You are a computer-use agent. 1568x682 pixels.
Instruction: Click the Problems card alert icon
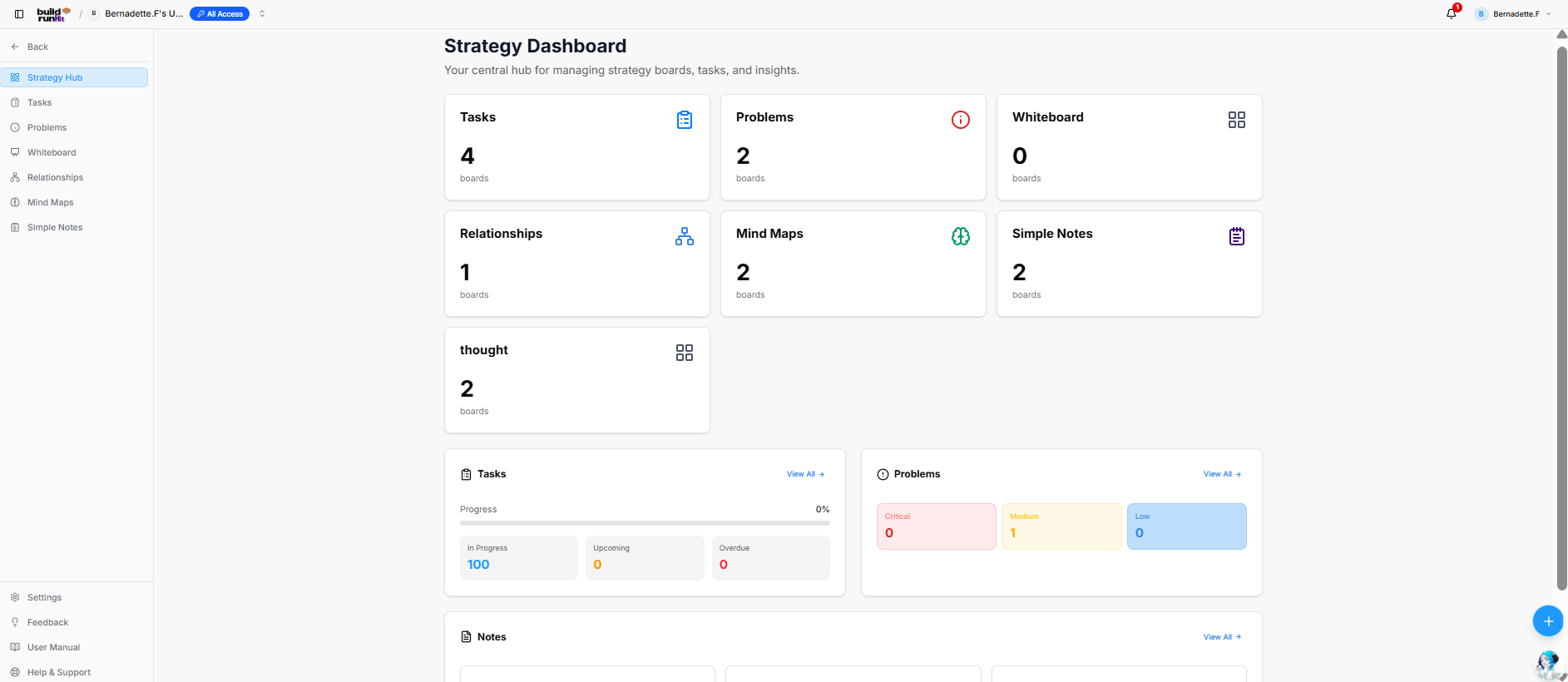(961, 120)
